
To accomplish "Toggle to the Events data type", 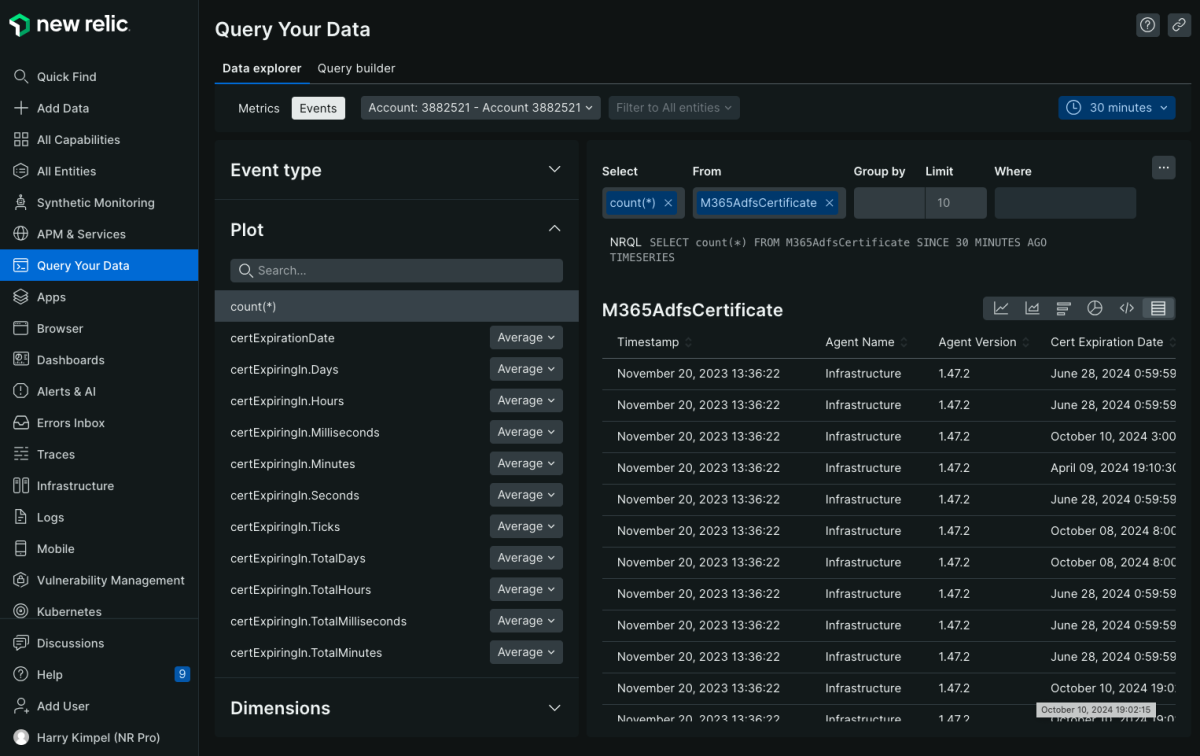I will click(x=318, y=108).
